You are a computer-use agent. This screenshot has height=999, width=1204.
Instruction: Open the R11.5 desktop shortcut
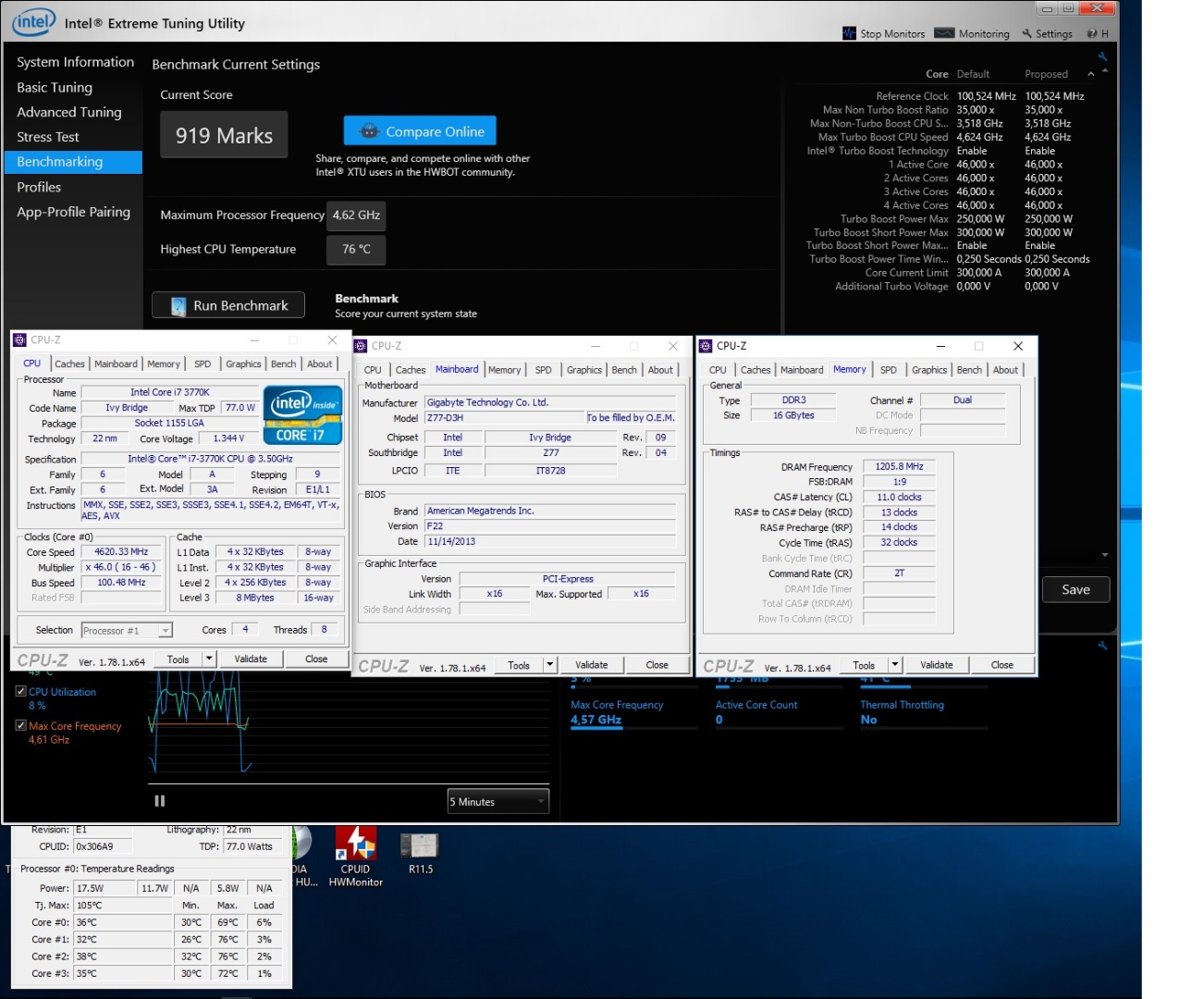(x=420, y=853)
